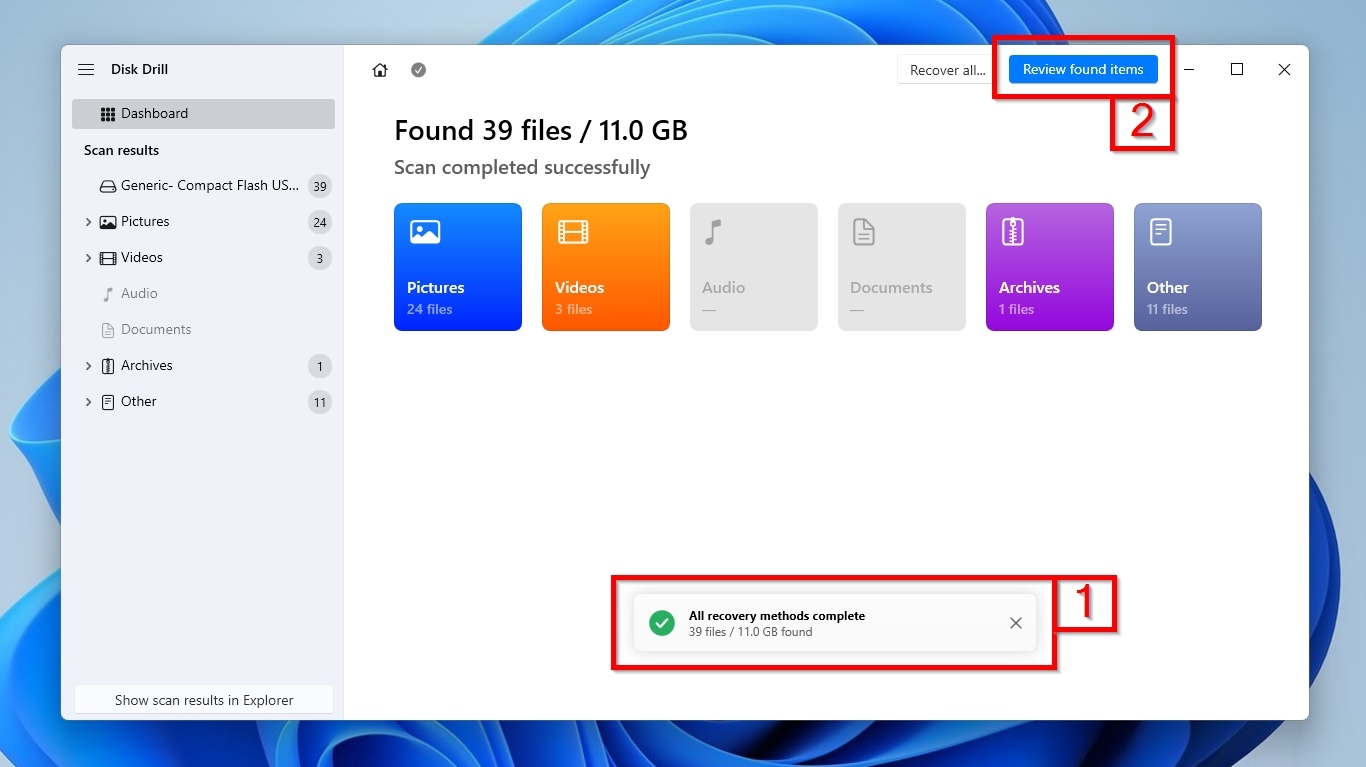The height and width of the screenshot is (767, 1366).
Task: Click the greyed Audio category card
Action: [x=754, y=267]
